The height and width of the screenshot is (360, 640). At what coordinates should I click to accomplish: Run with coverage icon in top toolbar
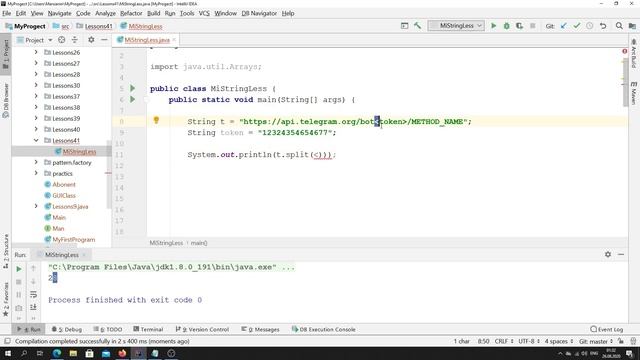click(x=519, y=26)
